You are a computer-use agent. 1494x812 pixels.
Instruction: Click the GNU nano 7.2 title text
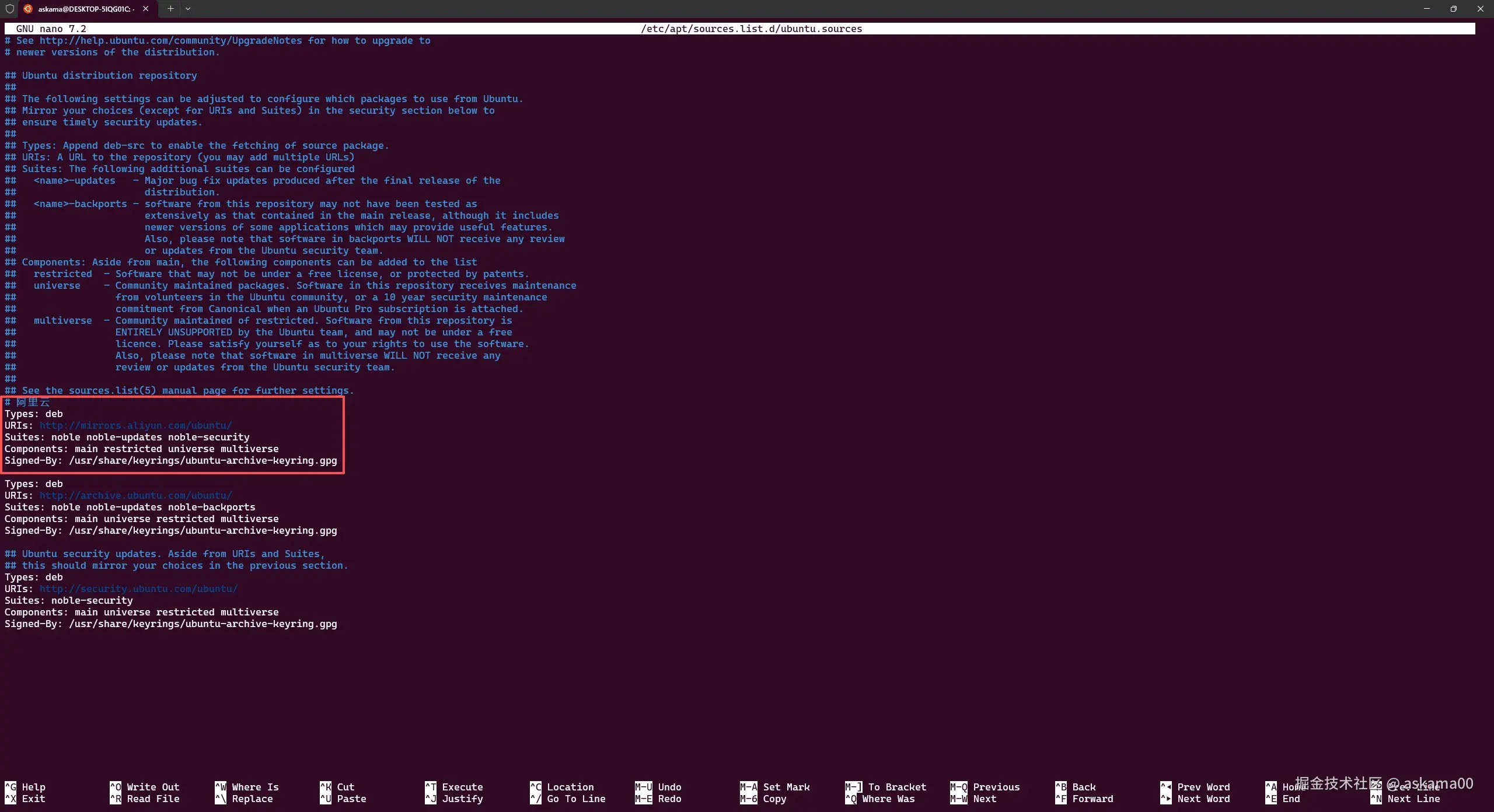pos(51,29)
